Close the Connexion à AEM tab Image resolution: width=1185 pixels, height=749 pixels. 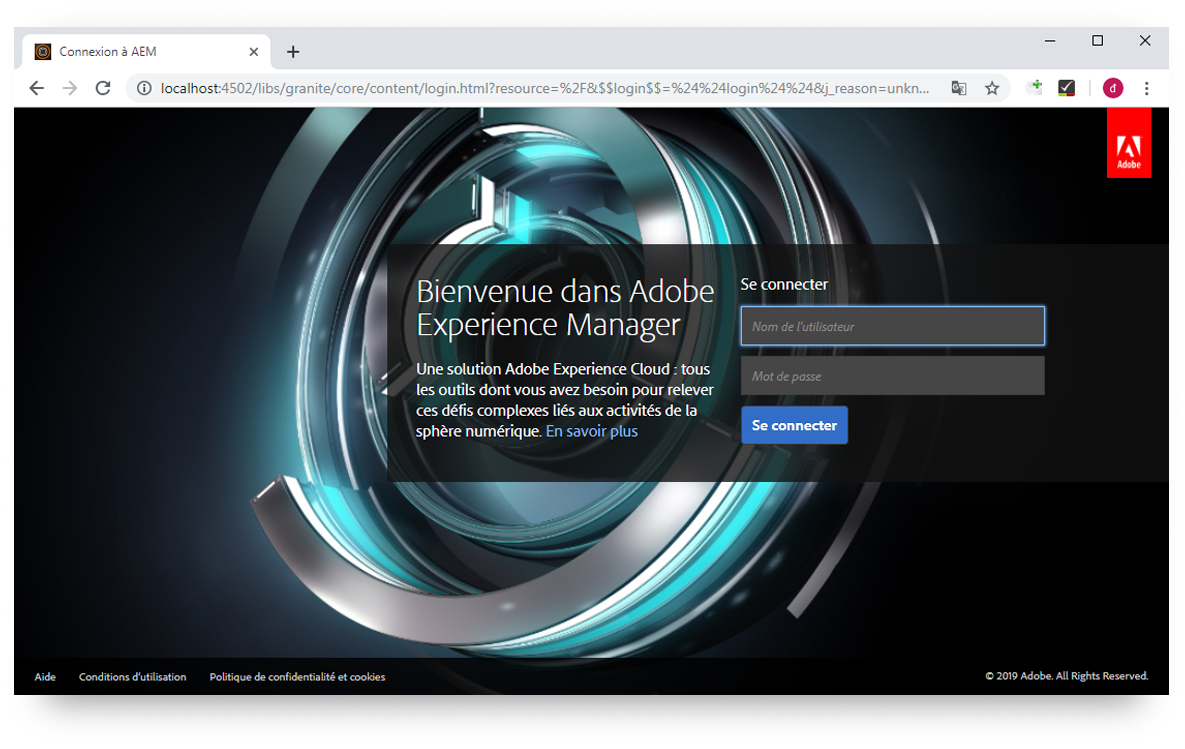(254, 51)
